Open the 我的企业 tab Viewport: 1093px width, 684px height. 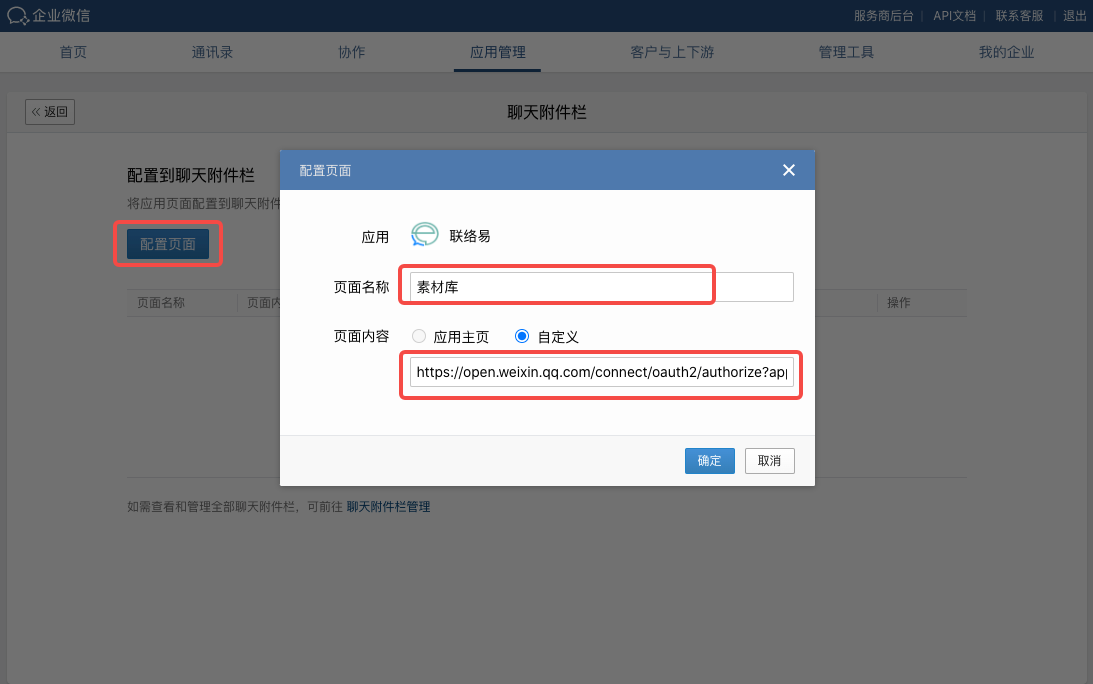[x=1006, y=52]
